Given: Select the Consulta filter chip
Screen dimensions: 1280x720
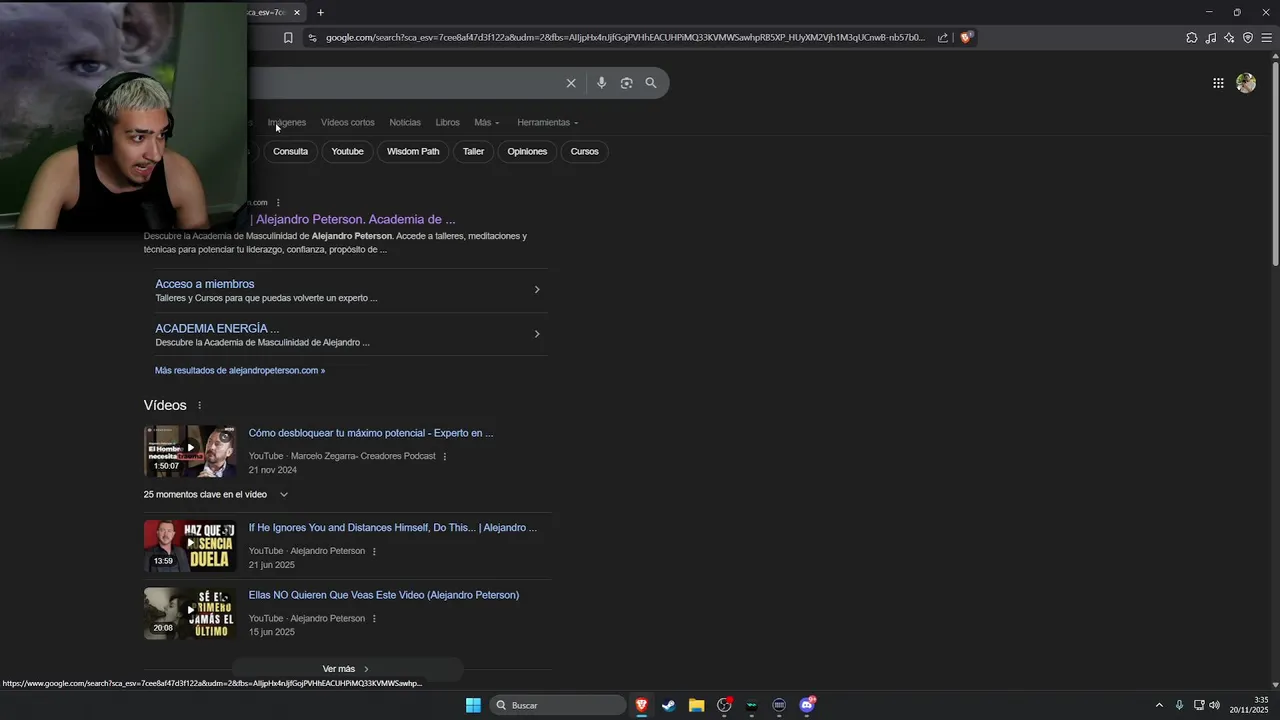Looking at the screenshot, I should (290, 151).
